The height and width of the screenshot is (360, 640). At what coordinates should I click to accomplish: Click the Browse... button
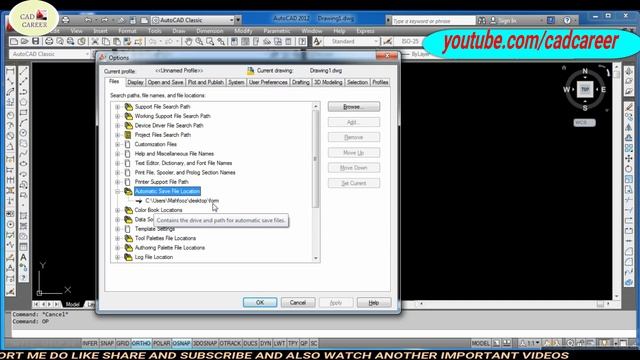pos(353,107)
